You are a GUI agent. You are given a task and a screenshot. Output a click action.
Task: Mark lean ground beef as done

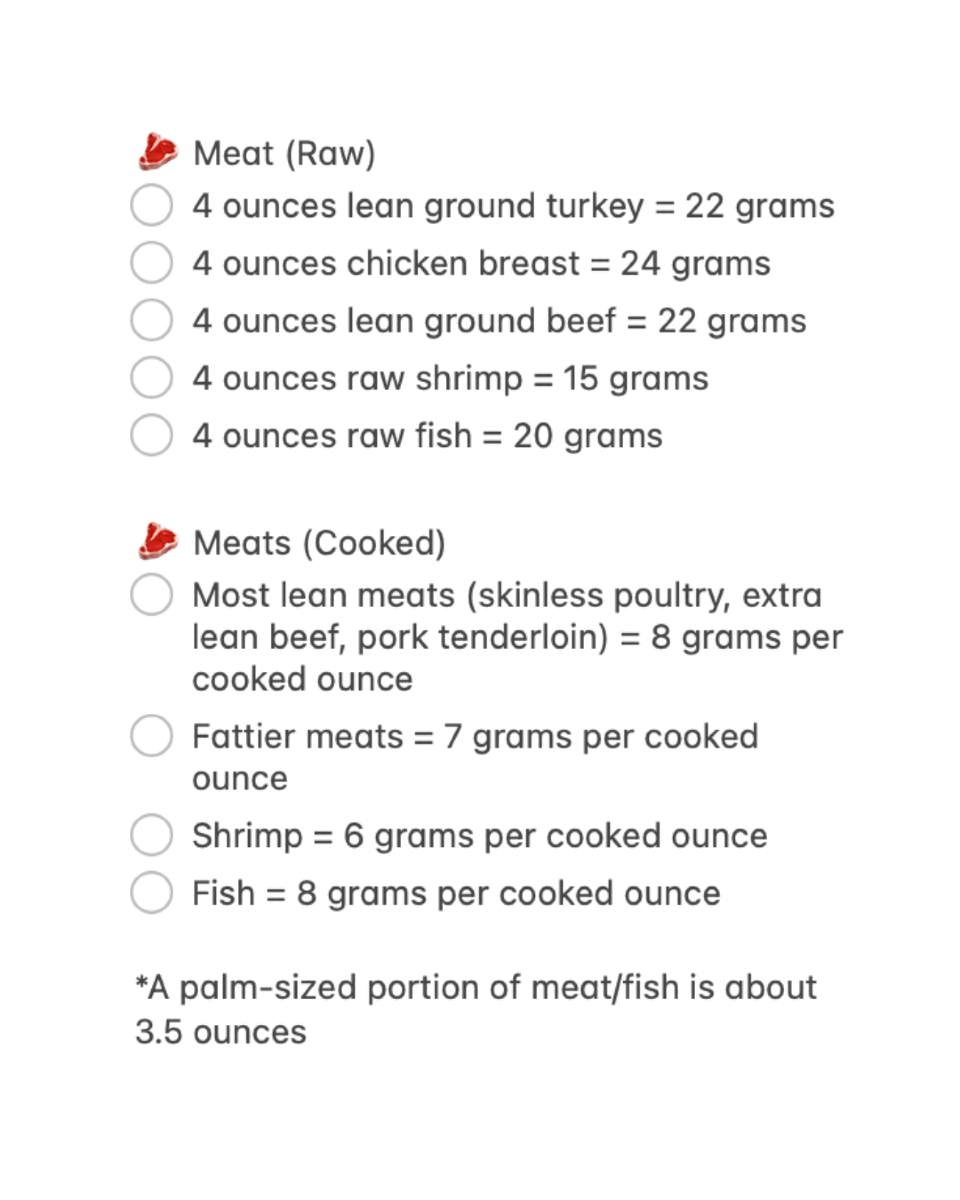152,321
